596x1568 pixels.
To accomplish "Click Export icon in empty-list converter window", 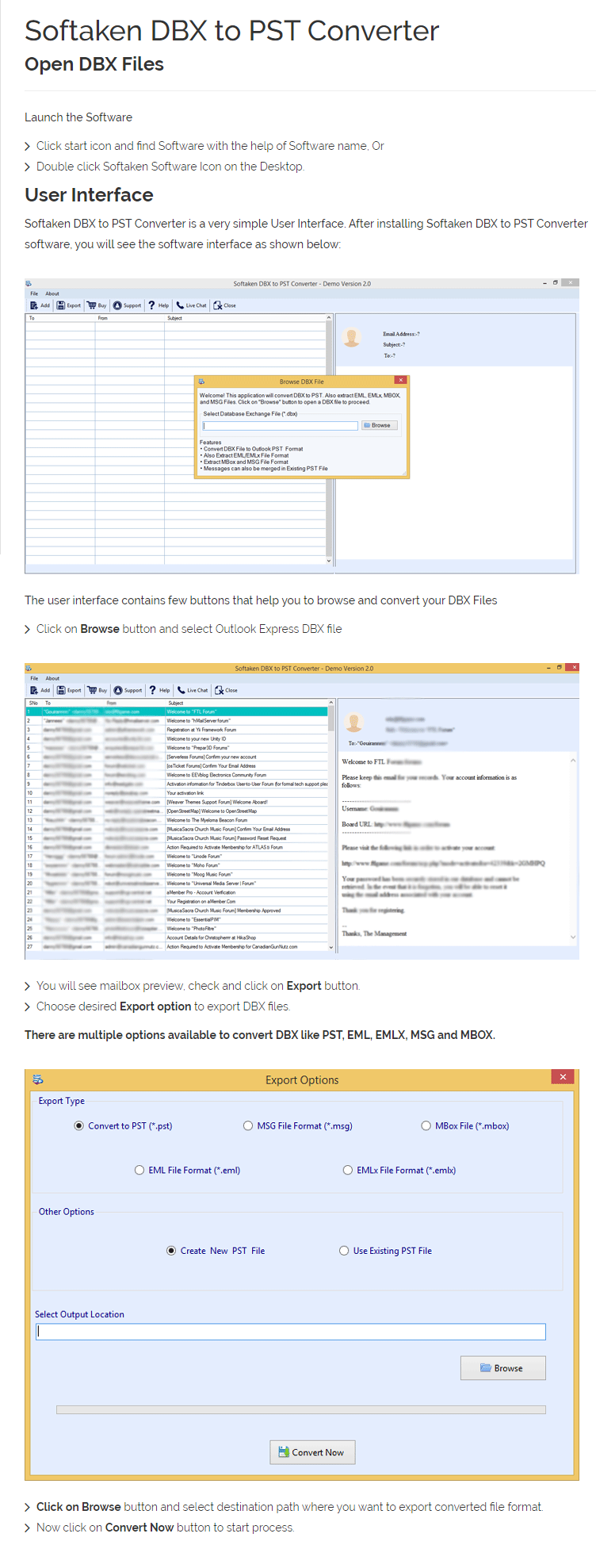I will 61,305.
